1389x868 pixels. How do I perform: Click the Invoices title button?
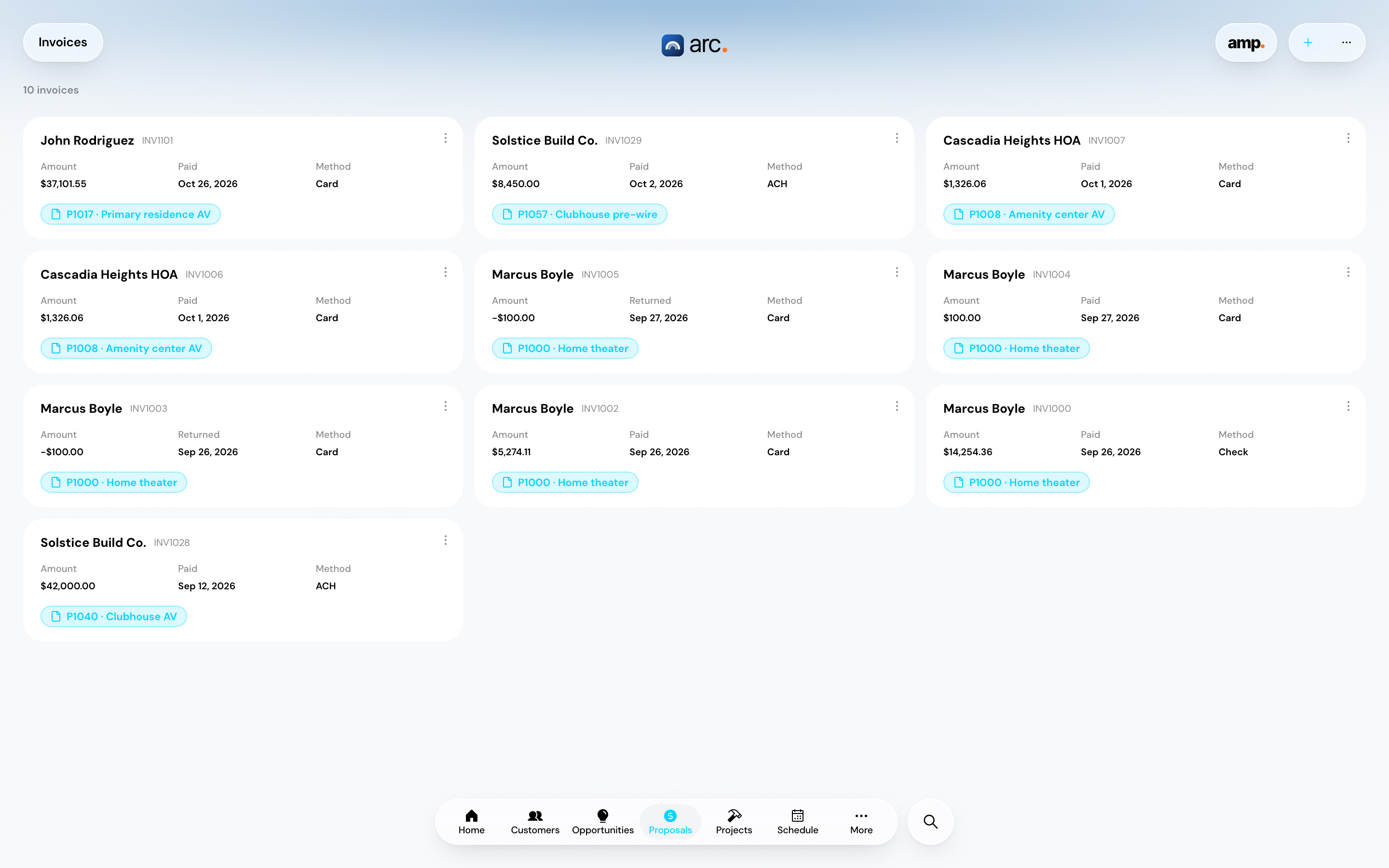pyautogui.click(x=63, y=42)
